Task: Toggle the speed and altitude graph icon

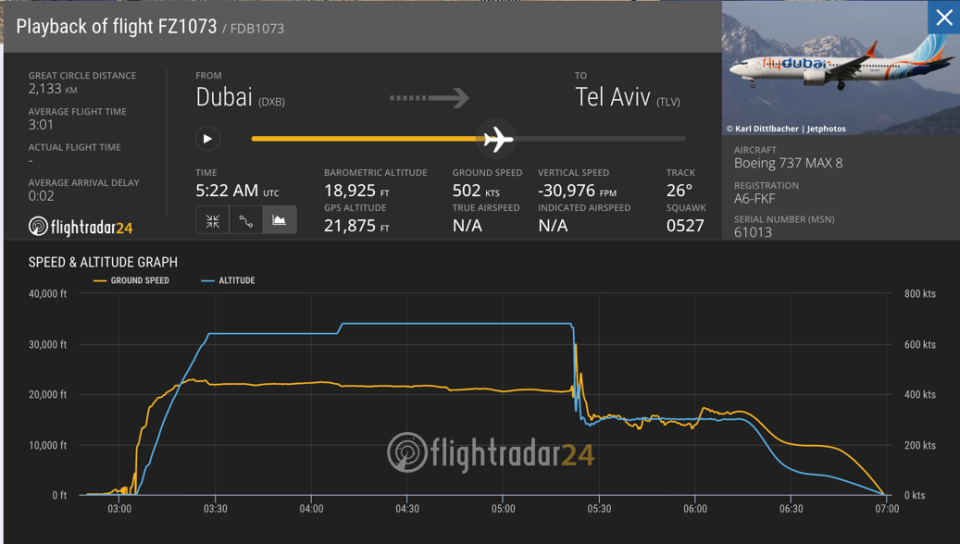Action: 279,220
